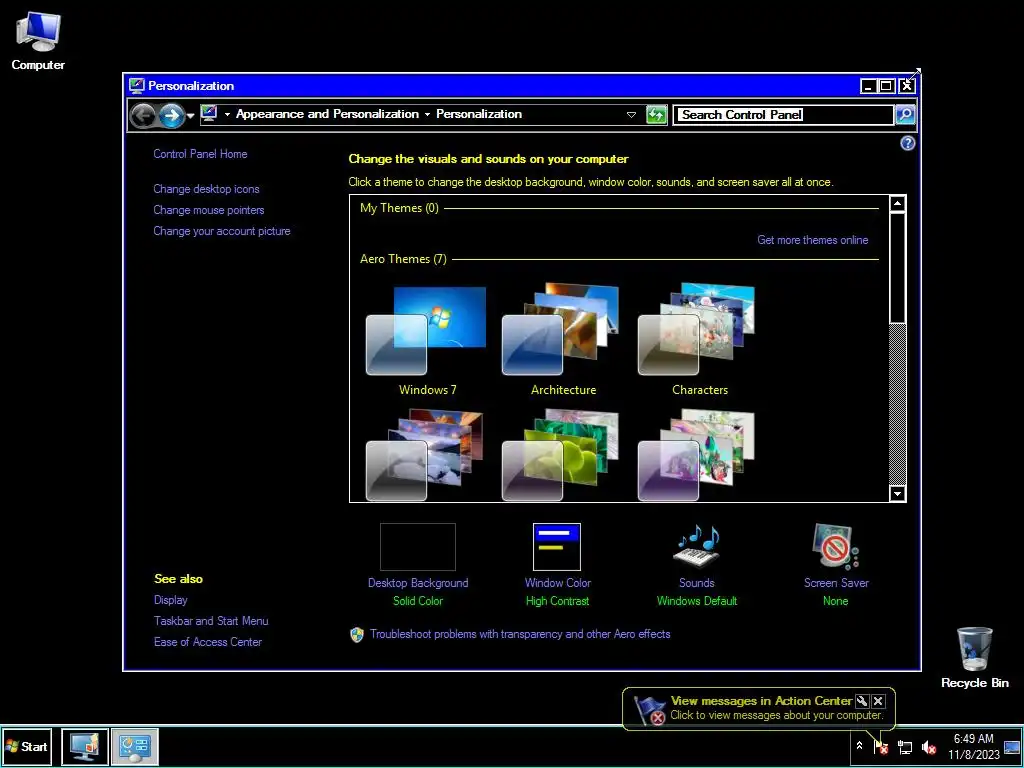Image resolution: width=1024 pixels, height=768 pixels.
Task: Open Screen Saver settings icon
Action: [836, 547]
